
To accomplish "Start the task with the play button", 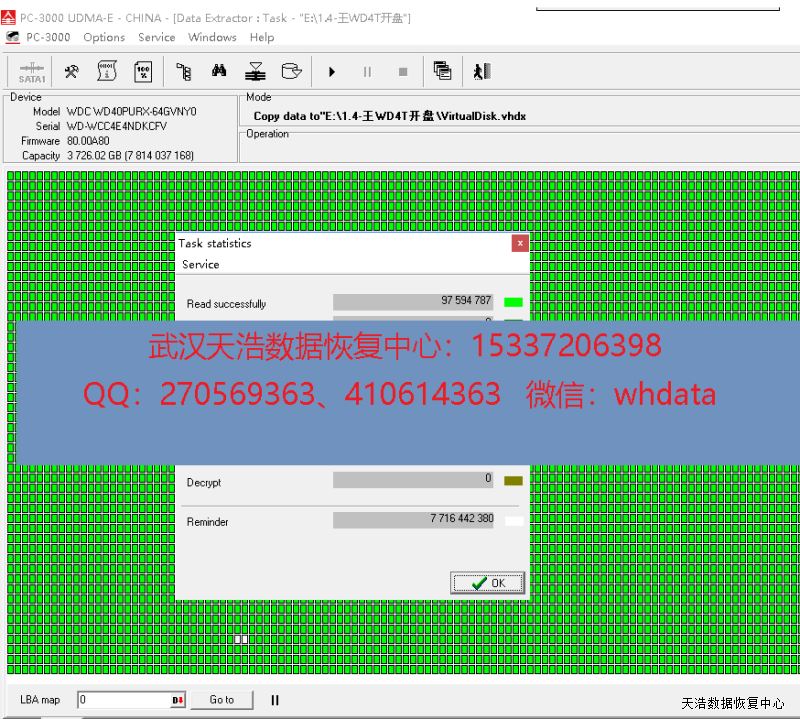I will click(332, 72).
